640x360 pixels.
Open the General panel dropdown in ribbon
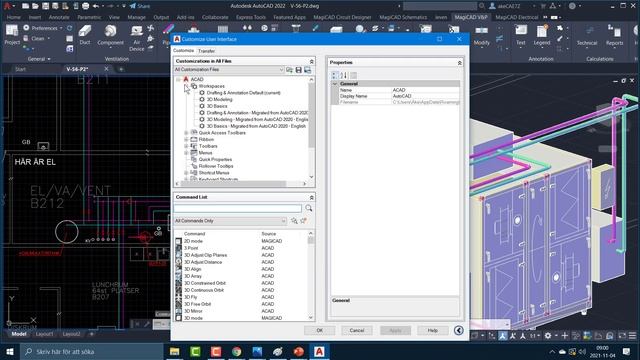tap(39, 59)
